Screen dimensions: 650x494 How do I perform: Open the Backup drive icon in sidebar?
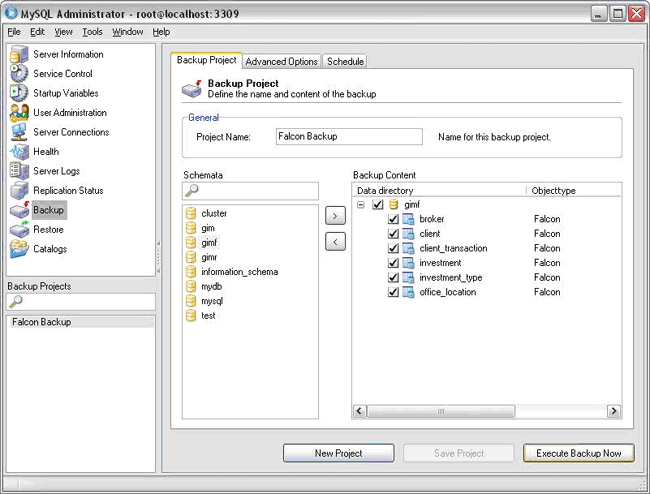tap(19, 210)
